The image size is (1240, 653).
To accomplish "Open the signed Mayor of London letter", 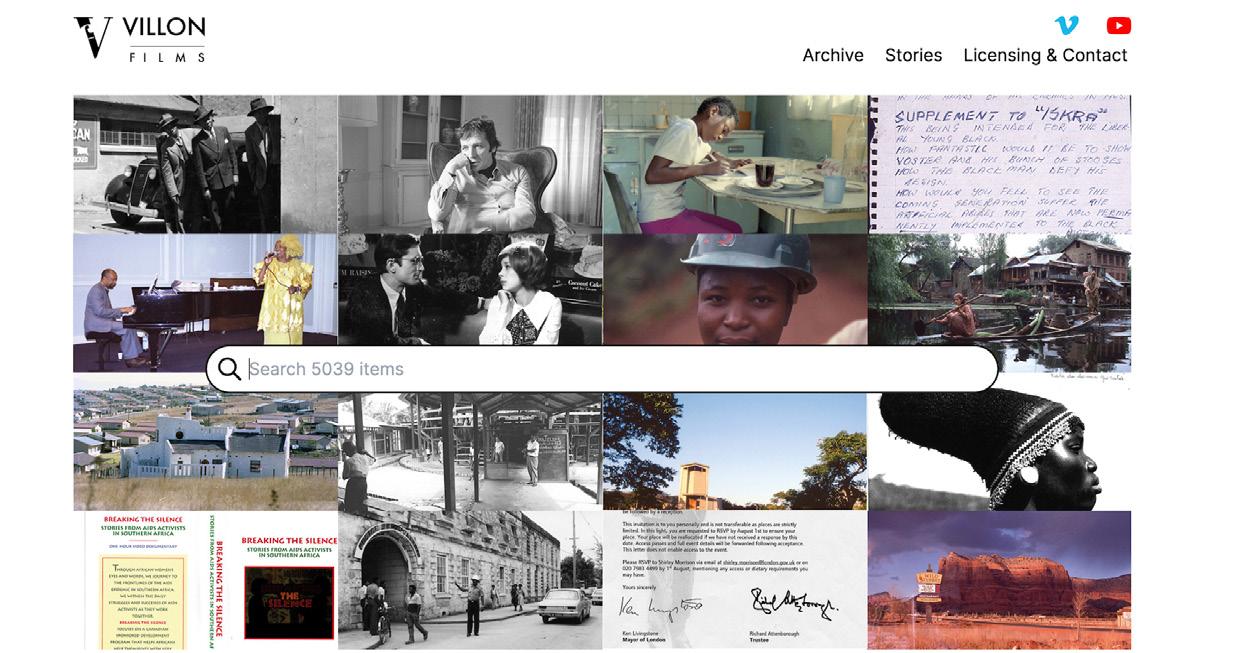I will coord(735,580).
